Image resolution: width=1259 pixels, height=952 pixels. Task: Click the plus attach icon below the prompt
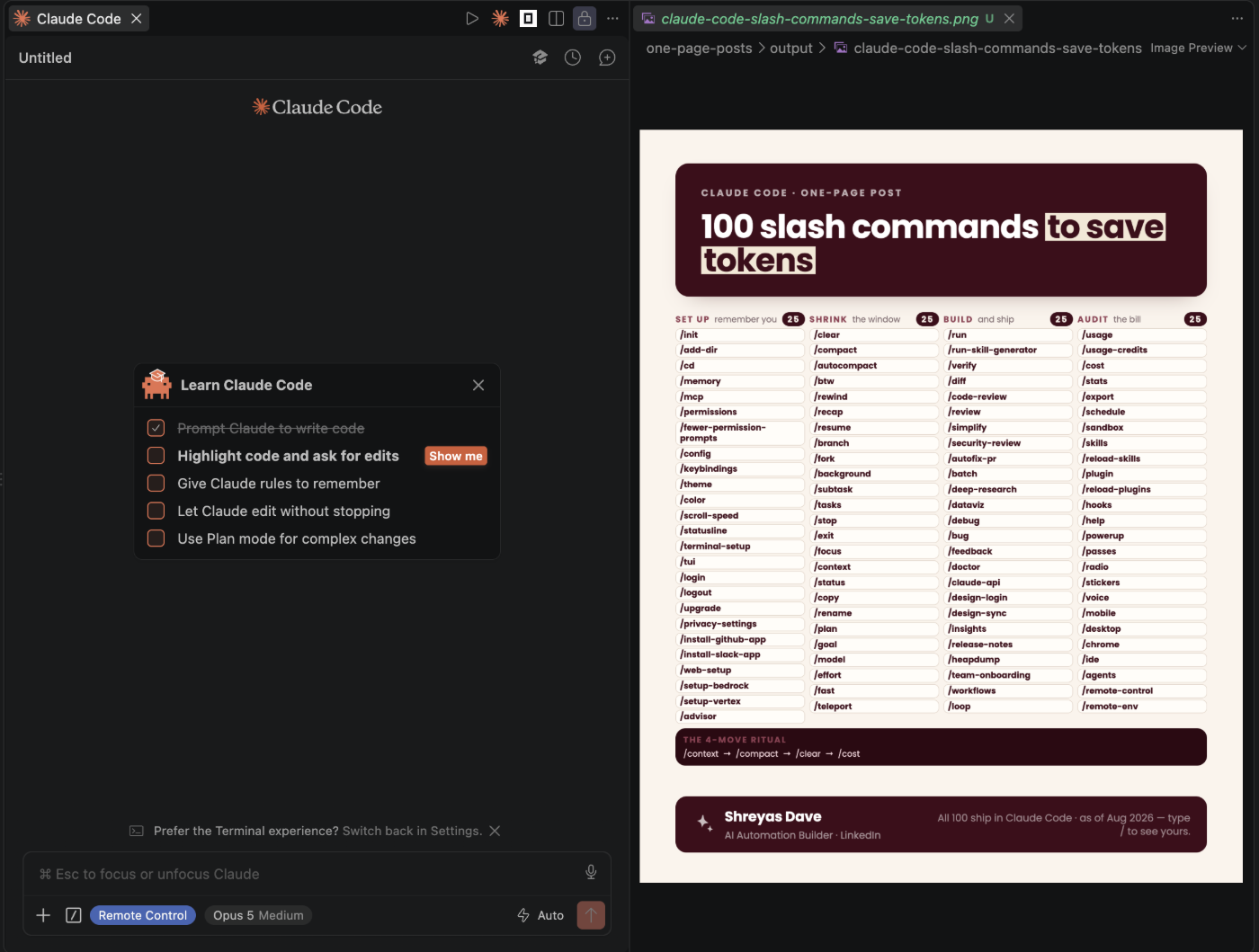(x=43, y=915)
